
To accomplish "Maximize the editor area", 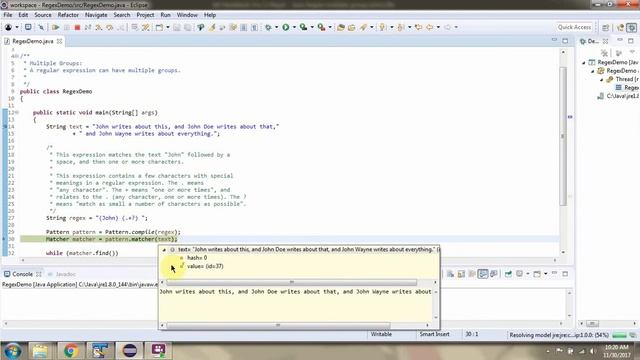I will [x=565, y=41].
